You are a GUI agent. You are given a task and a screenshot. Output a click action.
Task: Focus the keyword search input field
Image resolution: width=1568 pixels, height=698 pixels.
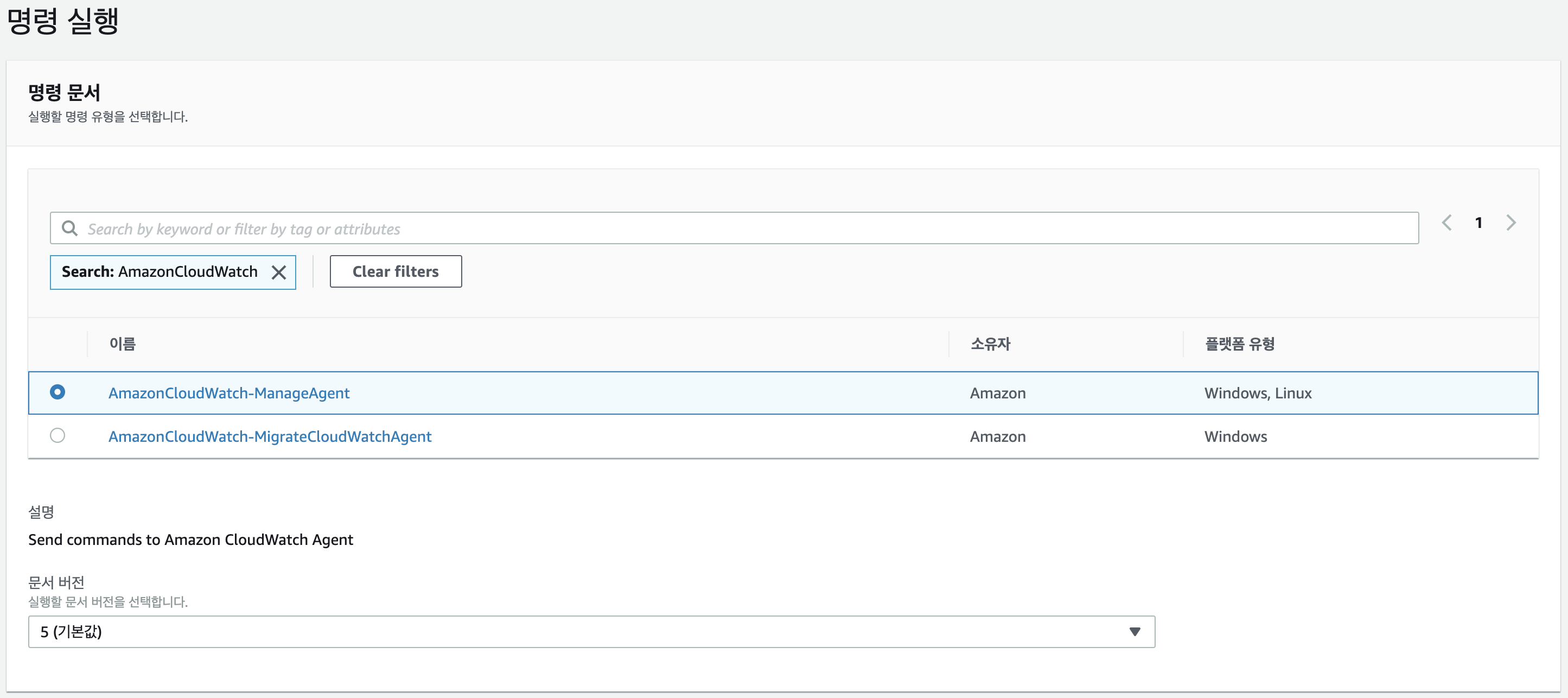pyautogui.click(x=730, y=229)
